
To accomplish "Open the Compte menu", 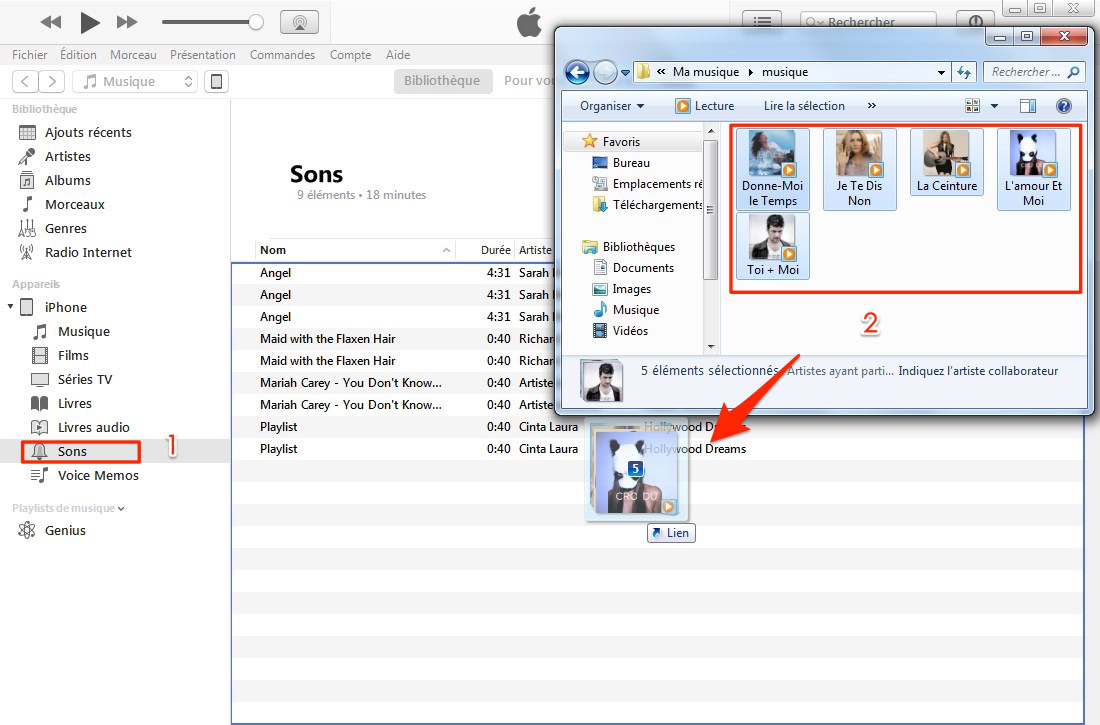I will [x=350, y=55].
